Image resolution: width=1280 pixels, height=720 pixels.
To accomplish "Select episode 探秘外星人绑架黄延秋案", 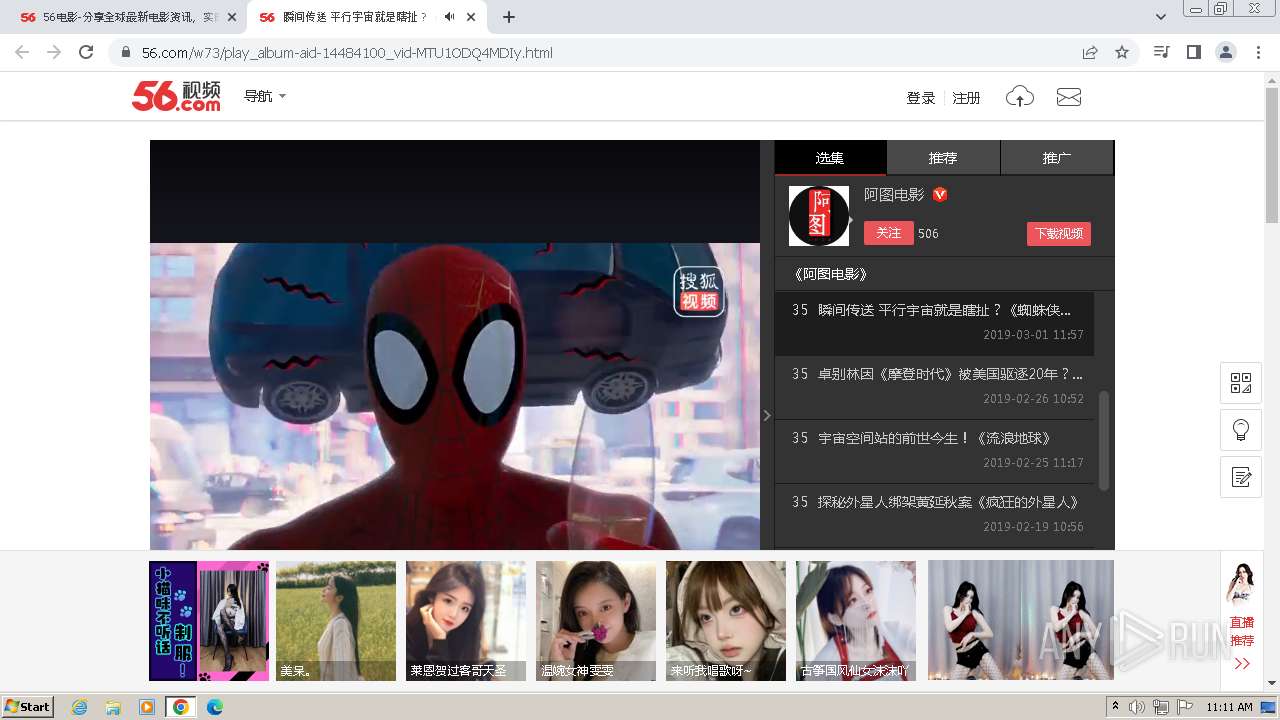I will click(x=934, y=514).
